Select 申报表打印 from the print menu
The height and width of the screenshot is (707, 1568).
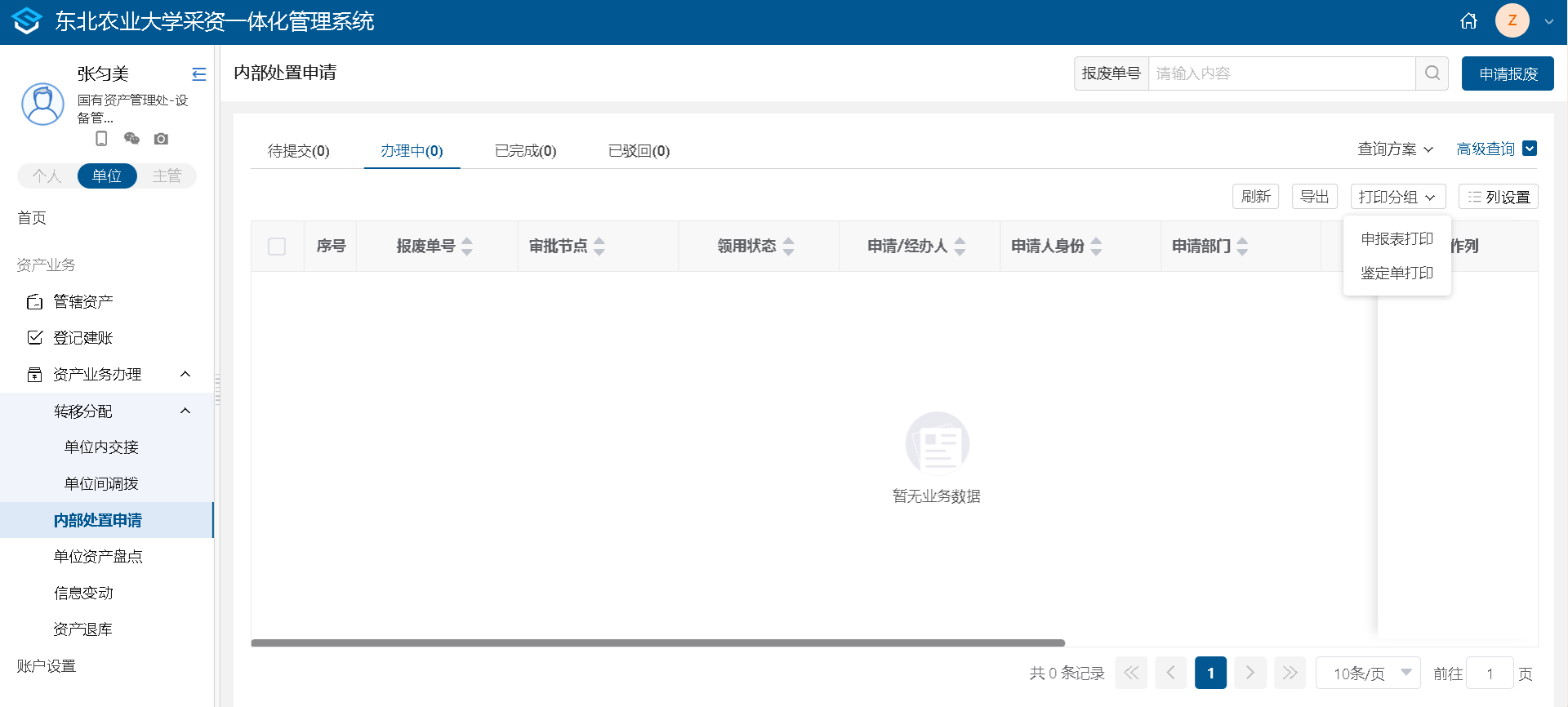click(x=1396, y=239)
